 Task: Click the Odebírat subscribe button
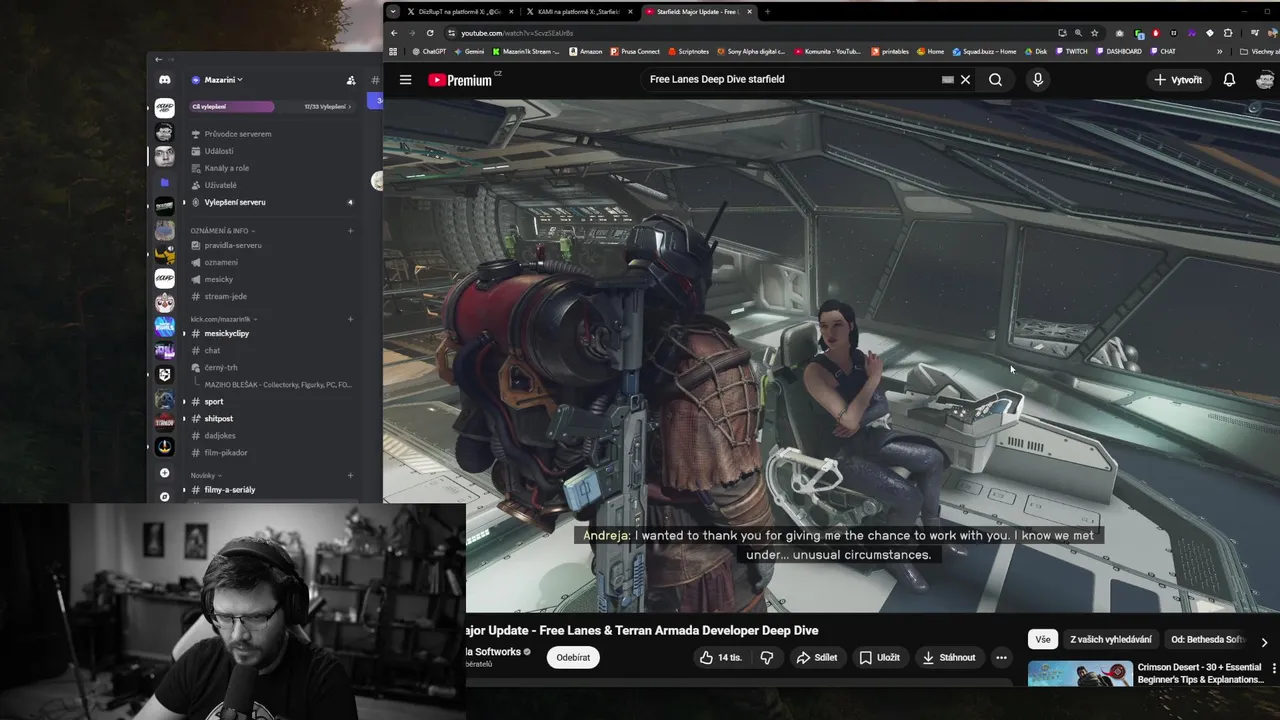tap(573, 657)
